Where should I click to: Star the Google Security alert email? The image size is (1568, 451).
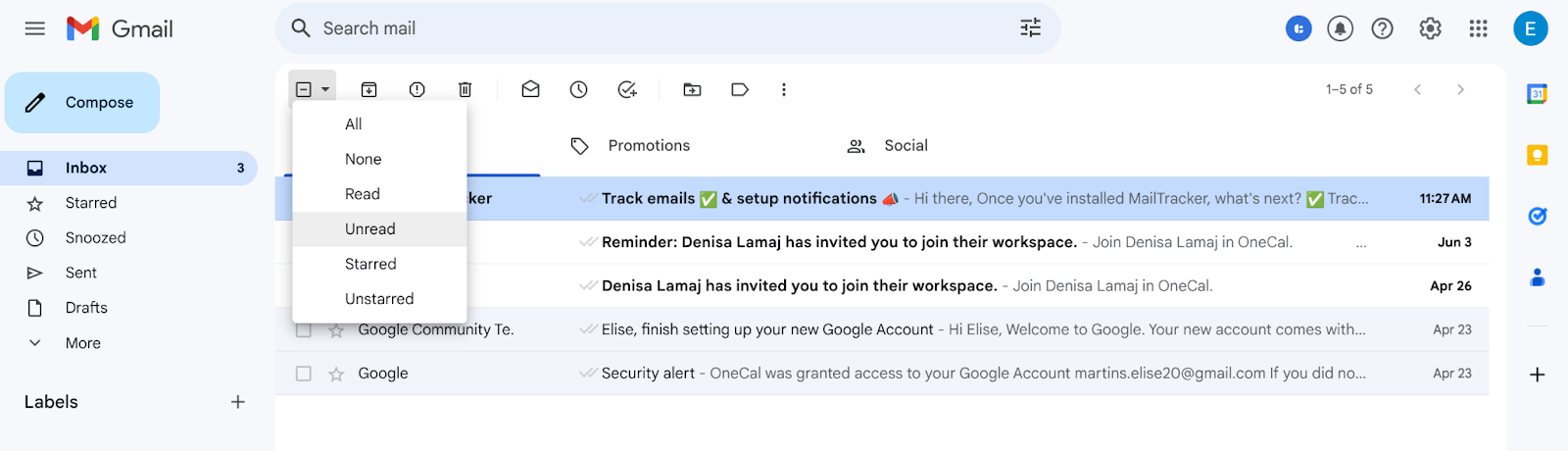[336, 374]
